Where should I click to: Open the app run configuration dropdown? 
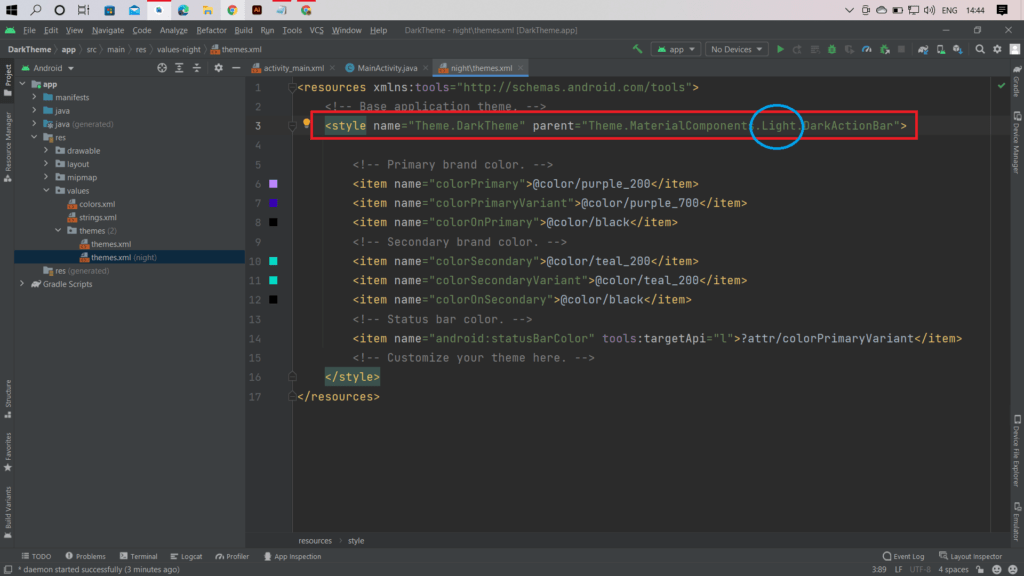tap(676, 49)
